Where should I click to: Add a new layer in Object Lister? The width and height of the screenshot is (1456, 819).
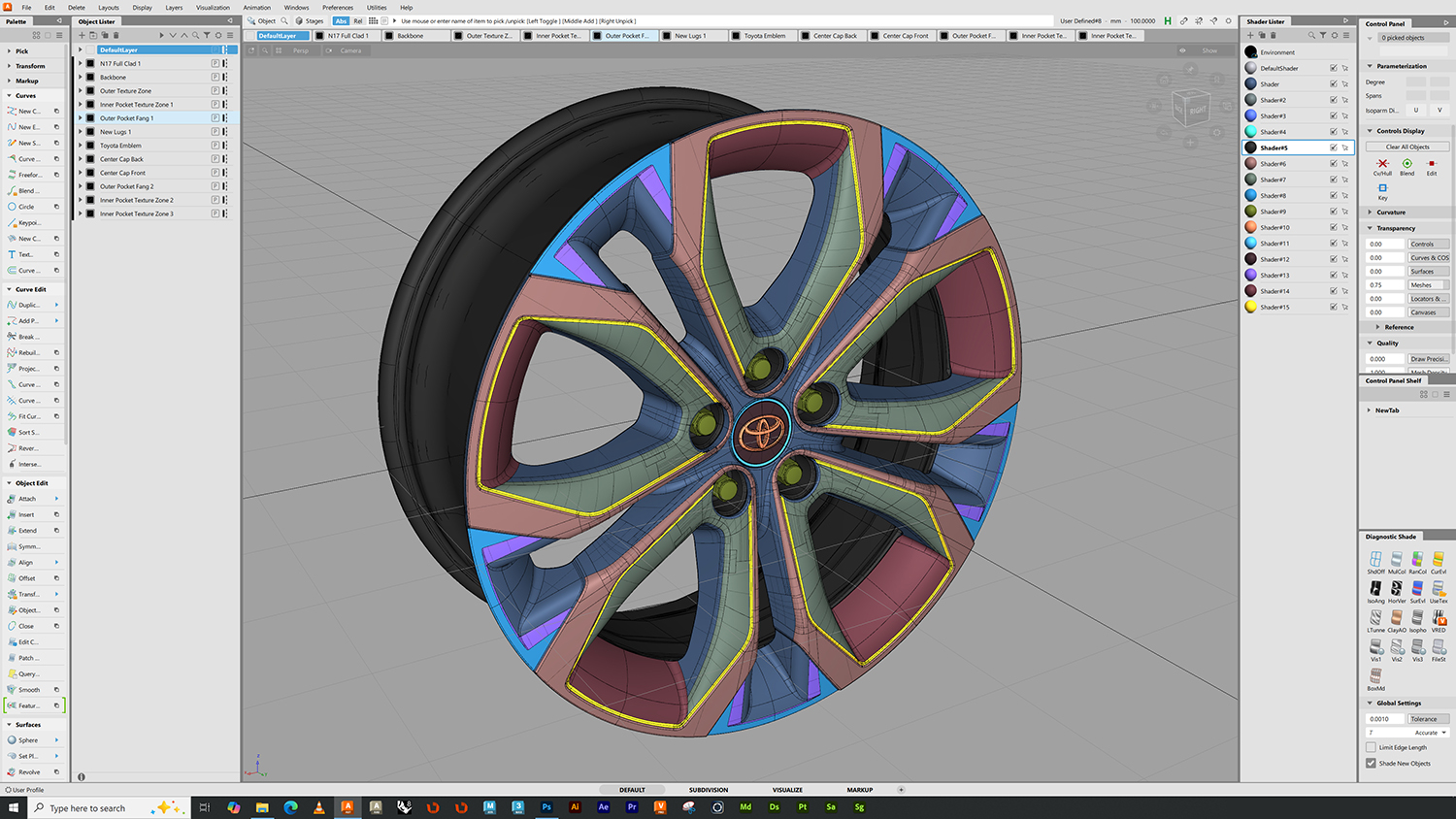coord(83,35)
